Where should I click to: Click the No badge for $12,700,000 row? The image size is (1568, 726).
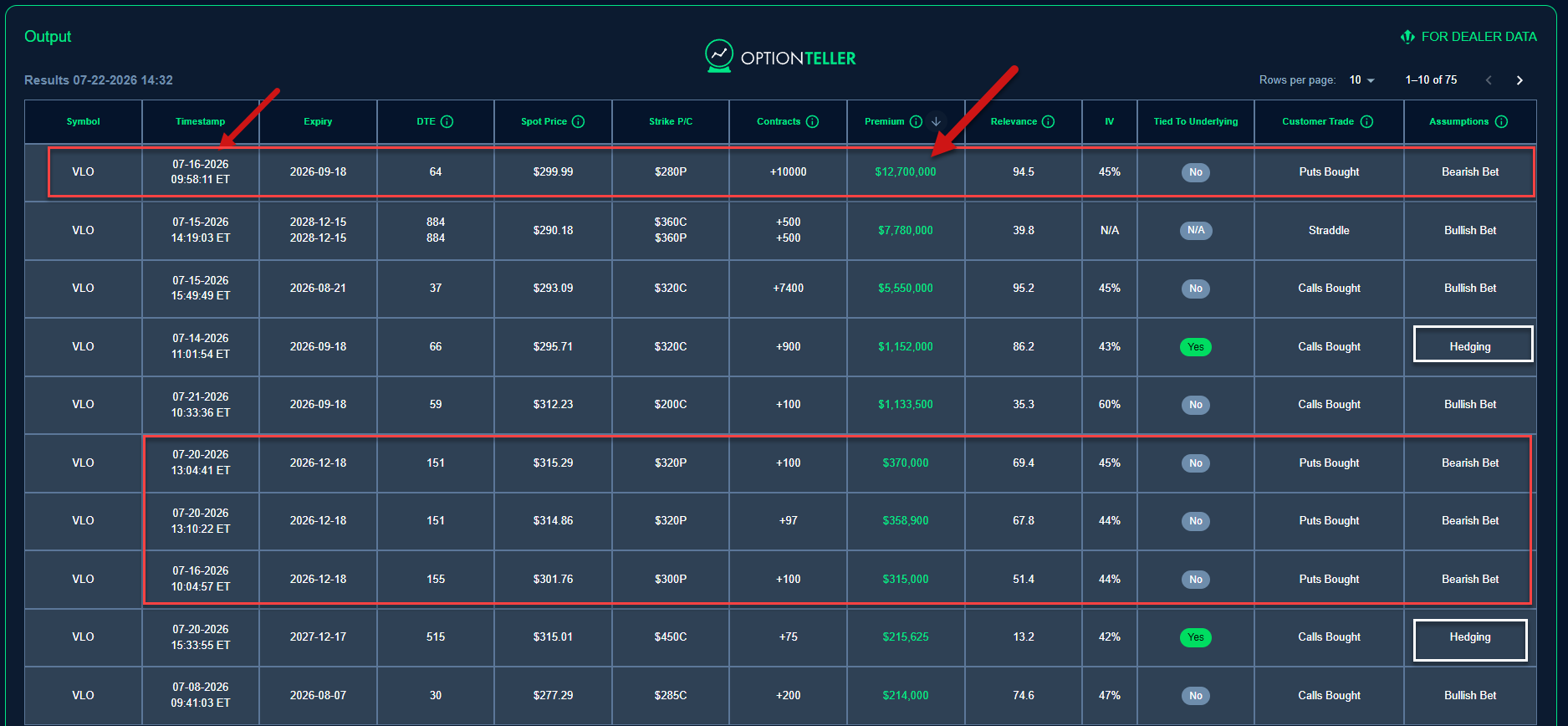1196,172
